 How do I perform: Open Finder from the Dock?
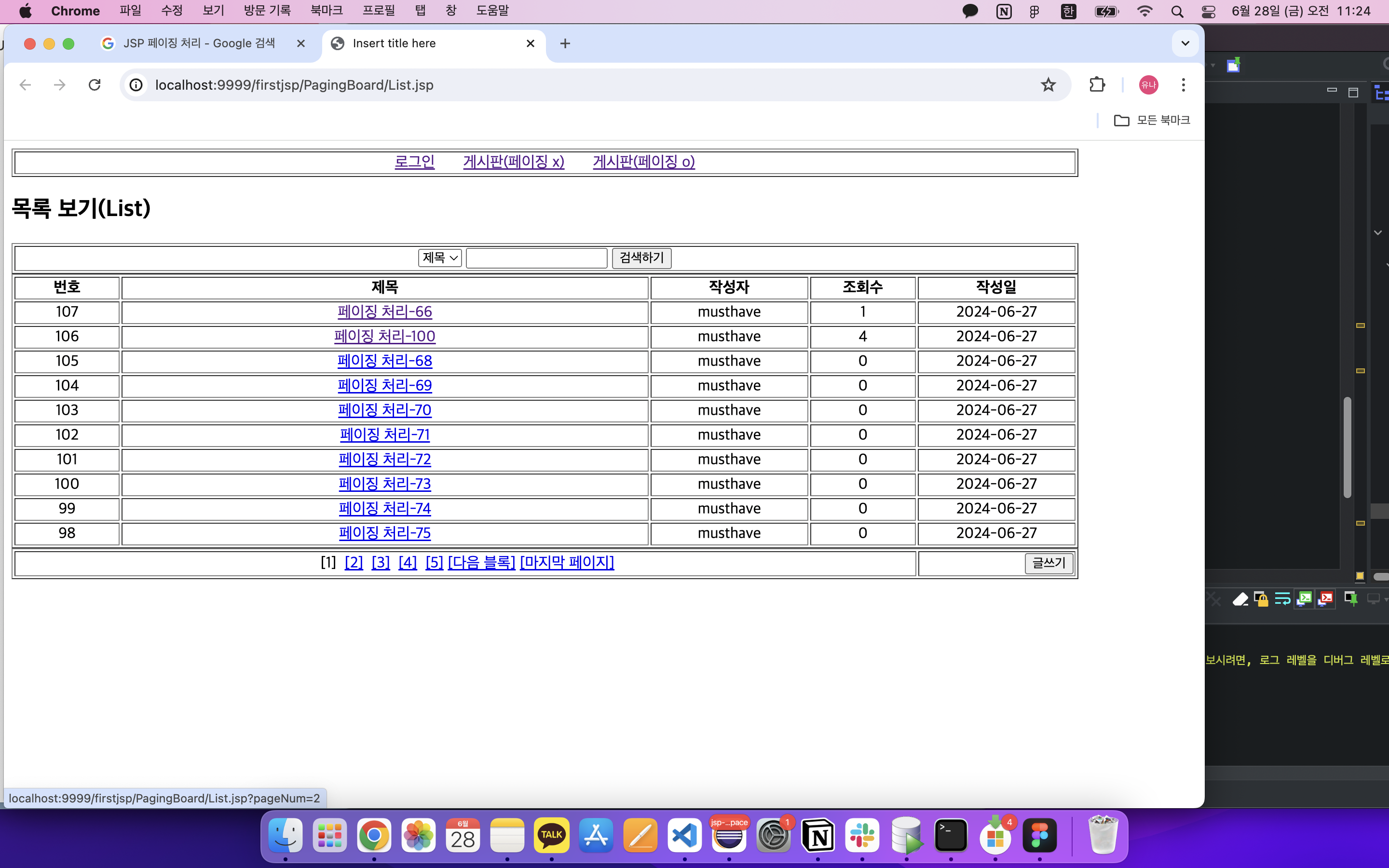pos(285,835)
